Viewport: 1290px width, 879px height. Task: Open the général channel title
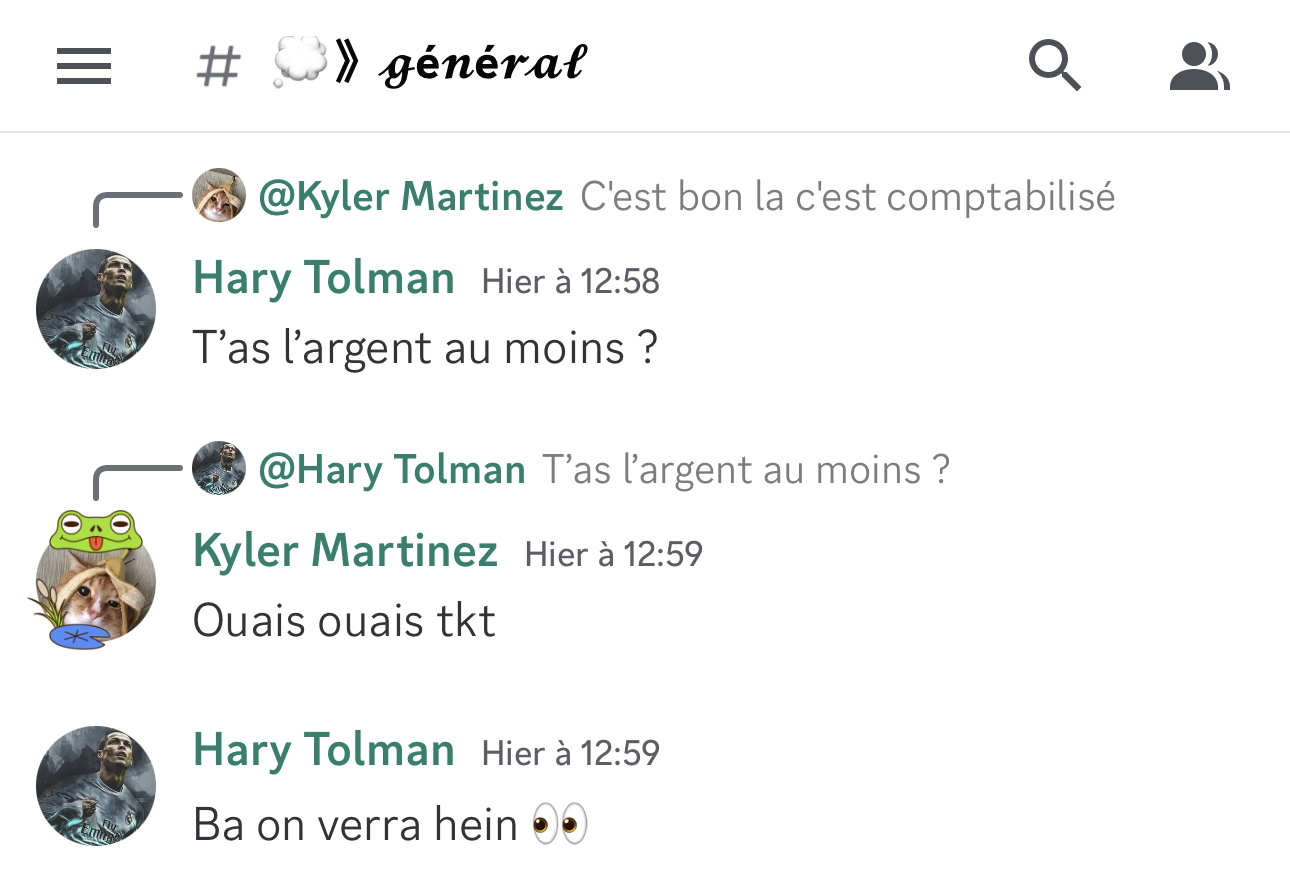tap(483, 66)
